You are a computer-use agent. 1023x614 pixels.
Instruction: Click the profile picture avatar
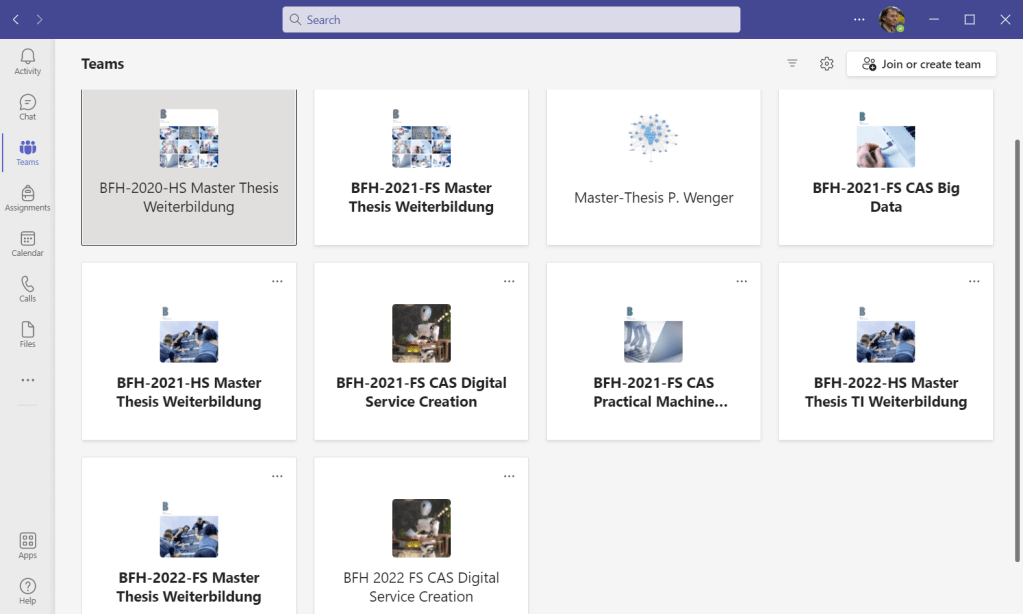click(891, 20)
